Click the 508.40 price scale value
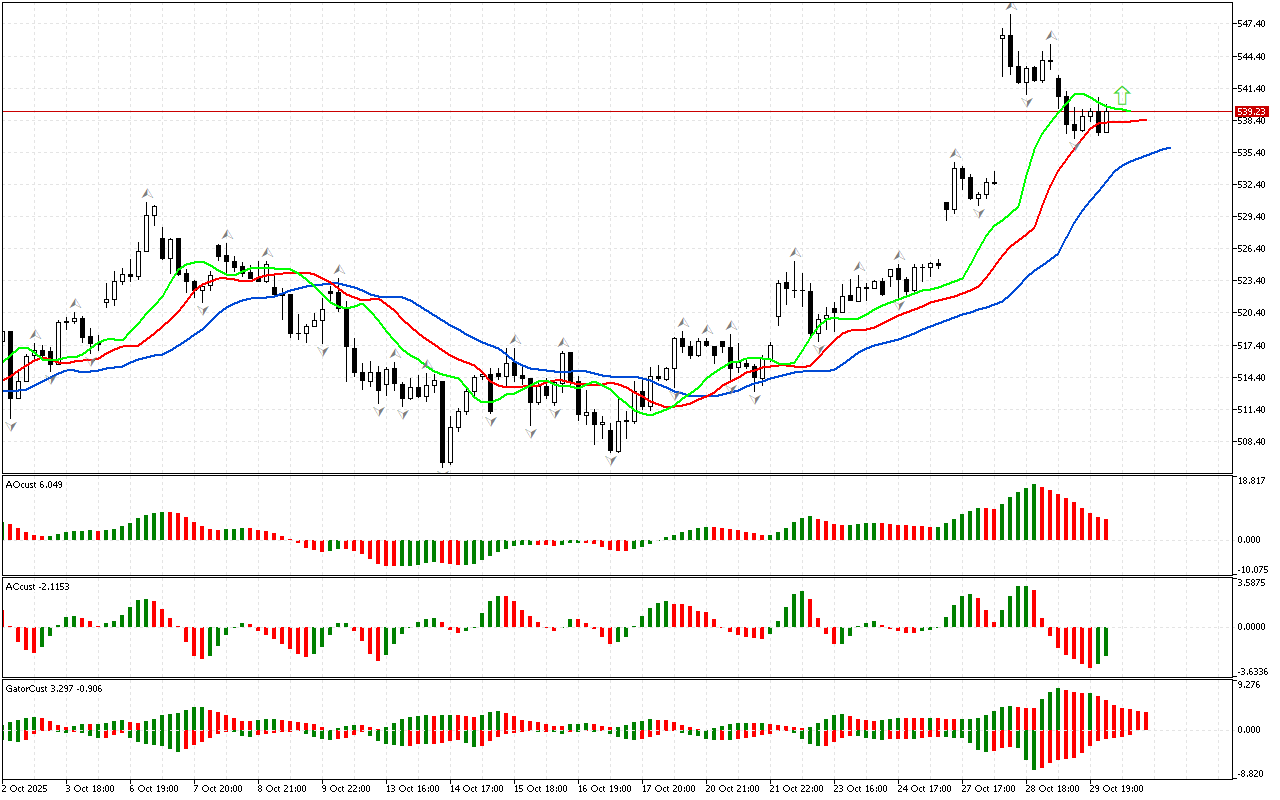 pyautogui.click(x=1252, y=442)
